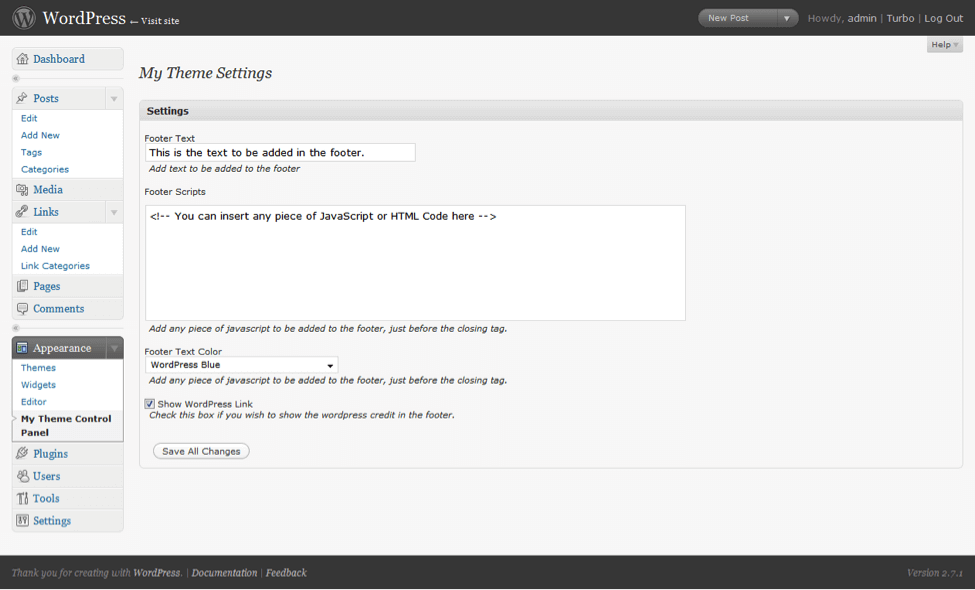This screenshot has height=590, width=975.
Task: Open Tools using its wrench icon
Action: click(22, 498)
